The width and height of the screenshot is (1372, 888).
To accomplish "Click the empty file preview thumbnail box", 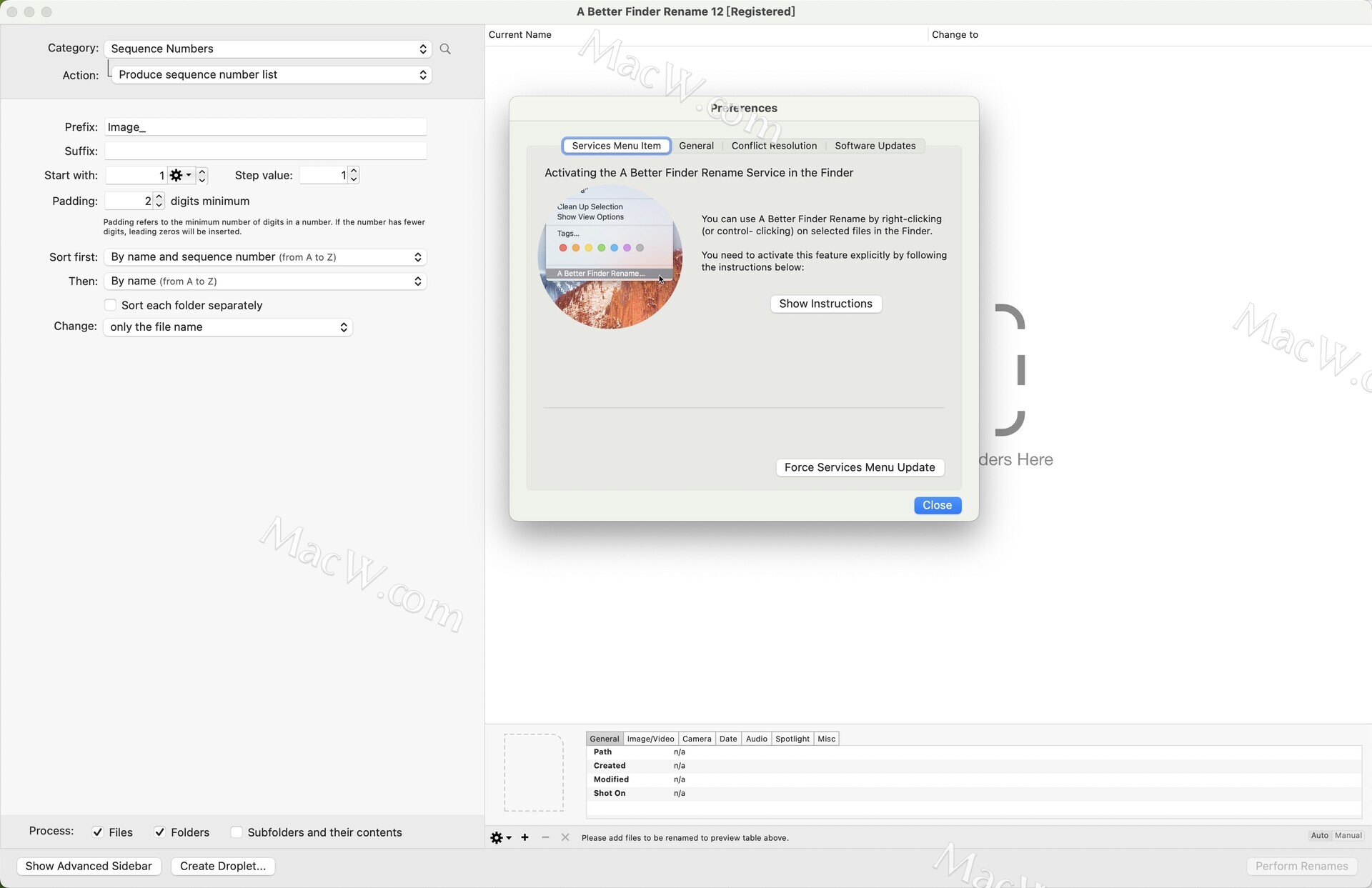I will tap(534, 772).
